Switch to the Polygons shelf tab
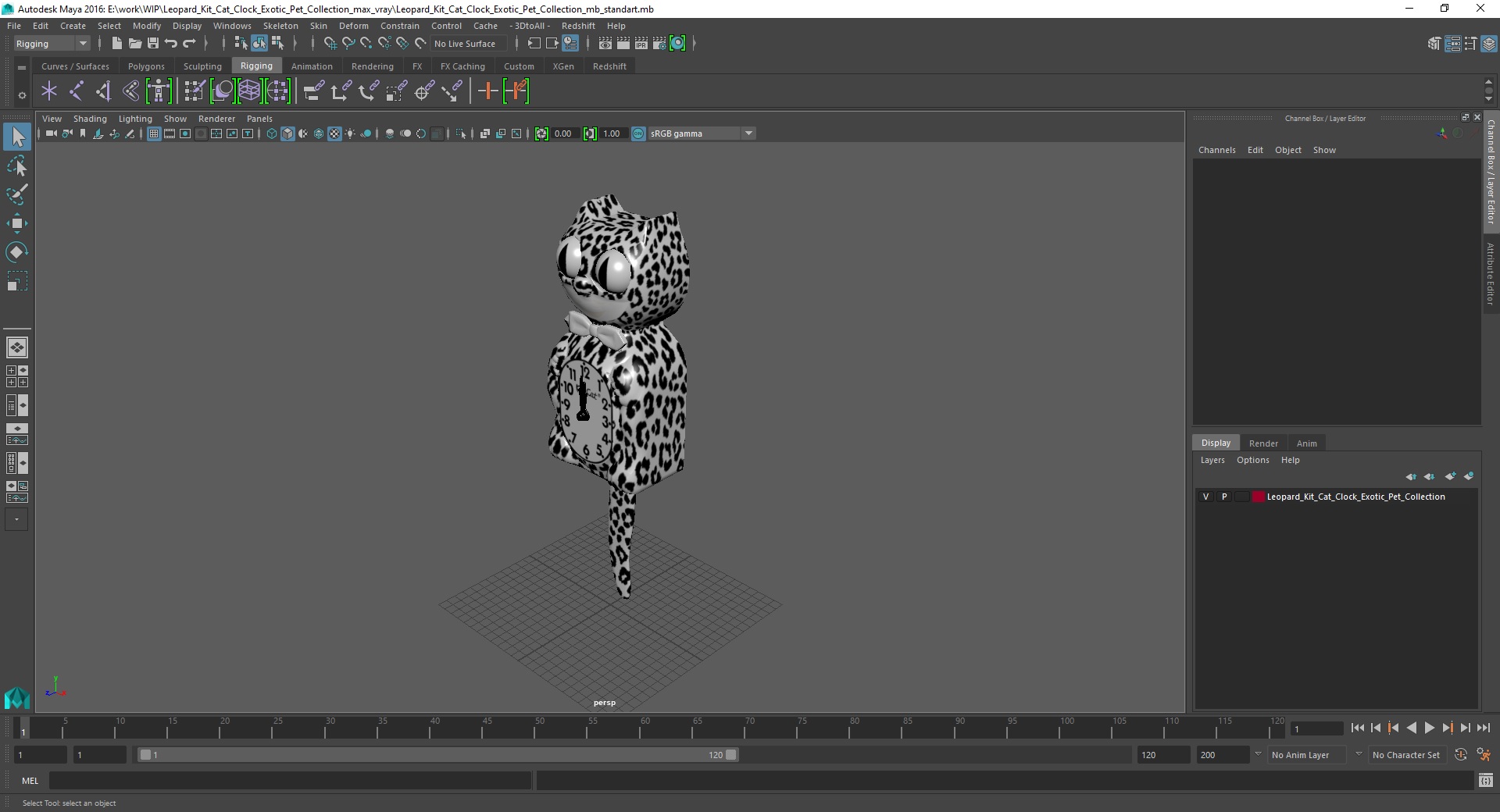This screenshot has width=1500, height=812. (146, 66)
